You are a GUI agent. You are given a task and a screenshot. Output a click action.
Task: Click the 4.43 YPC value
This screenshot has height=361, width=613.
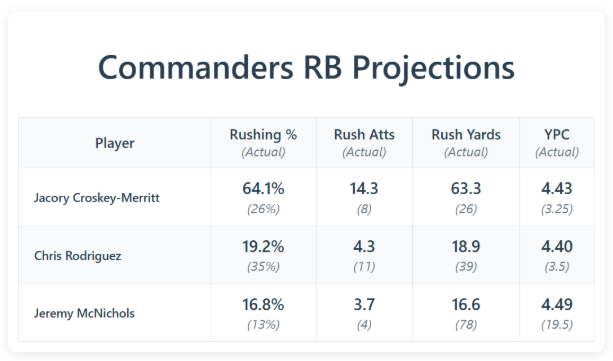point(557,189)
